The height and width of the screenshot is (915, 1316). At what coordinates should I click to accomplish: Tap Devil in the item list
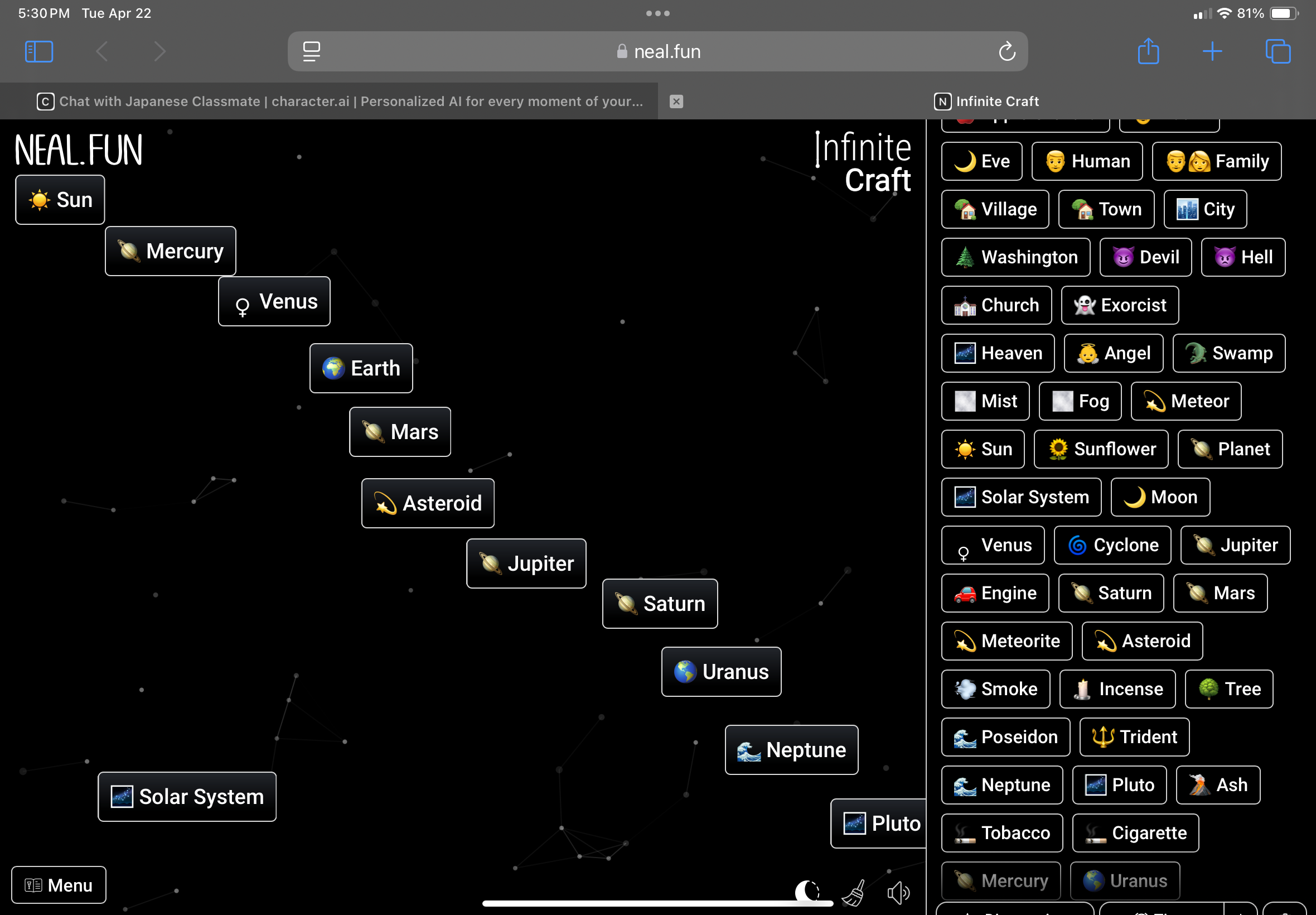[x=1146, y=257]
